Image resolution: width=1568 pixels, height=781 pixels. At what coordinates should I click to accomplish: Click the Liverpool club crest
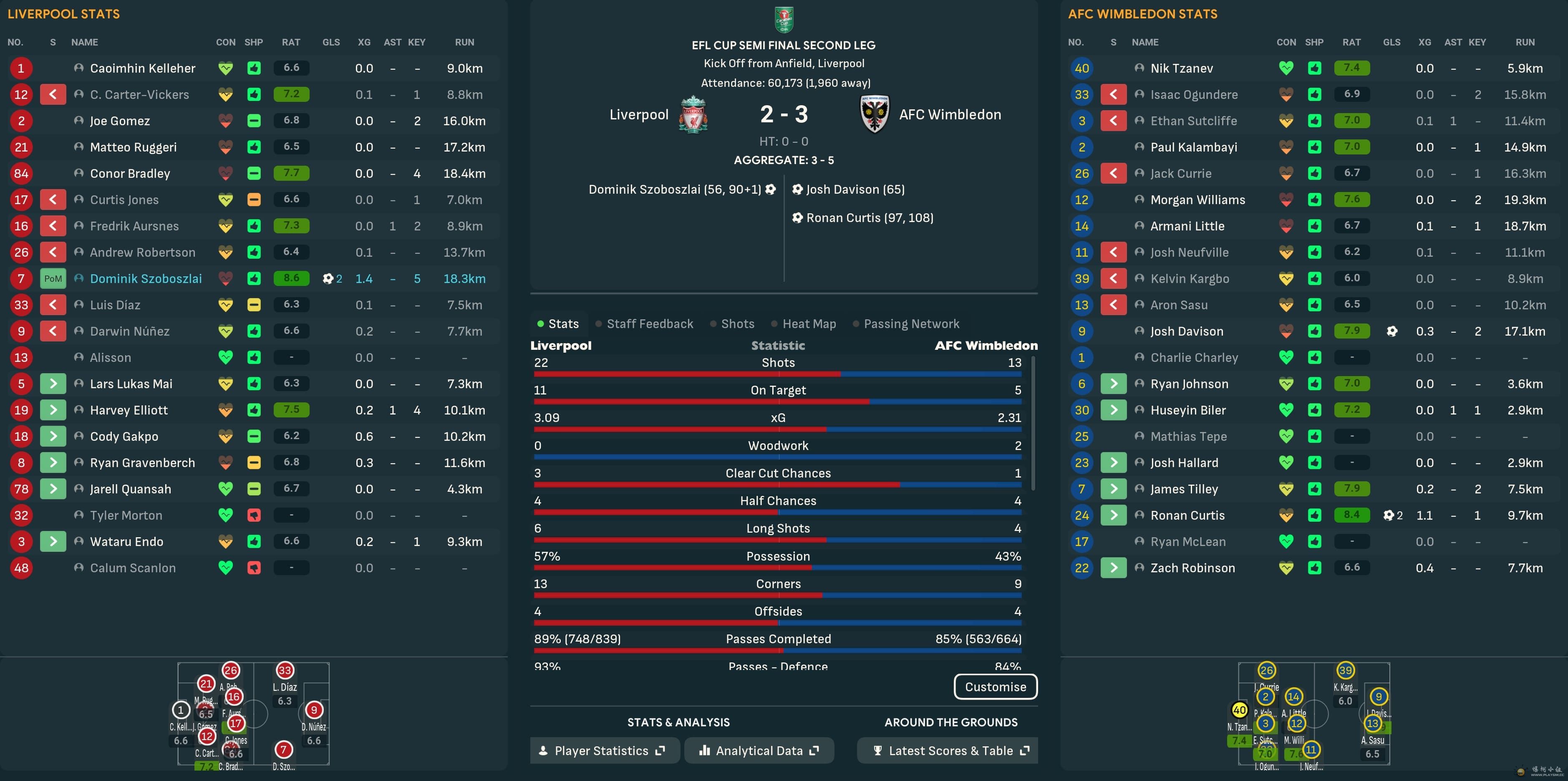pyautogui.click(x=693, y=114)
